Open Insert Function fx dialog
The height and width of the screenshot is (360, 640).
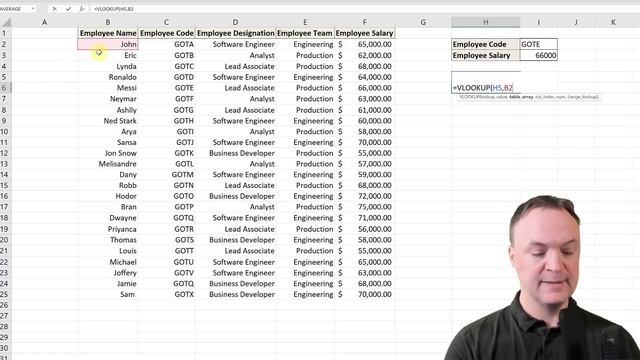[x=82, y=9]
